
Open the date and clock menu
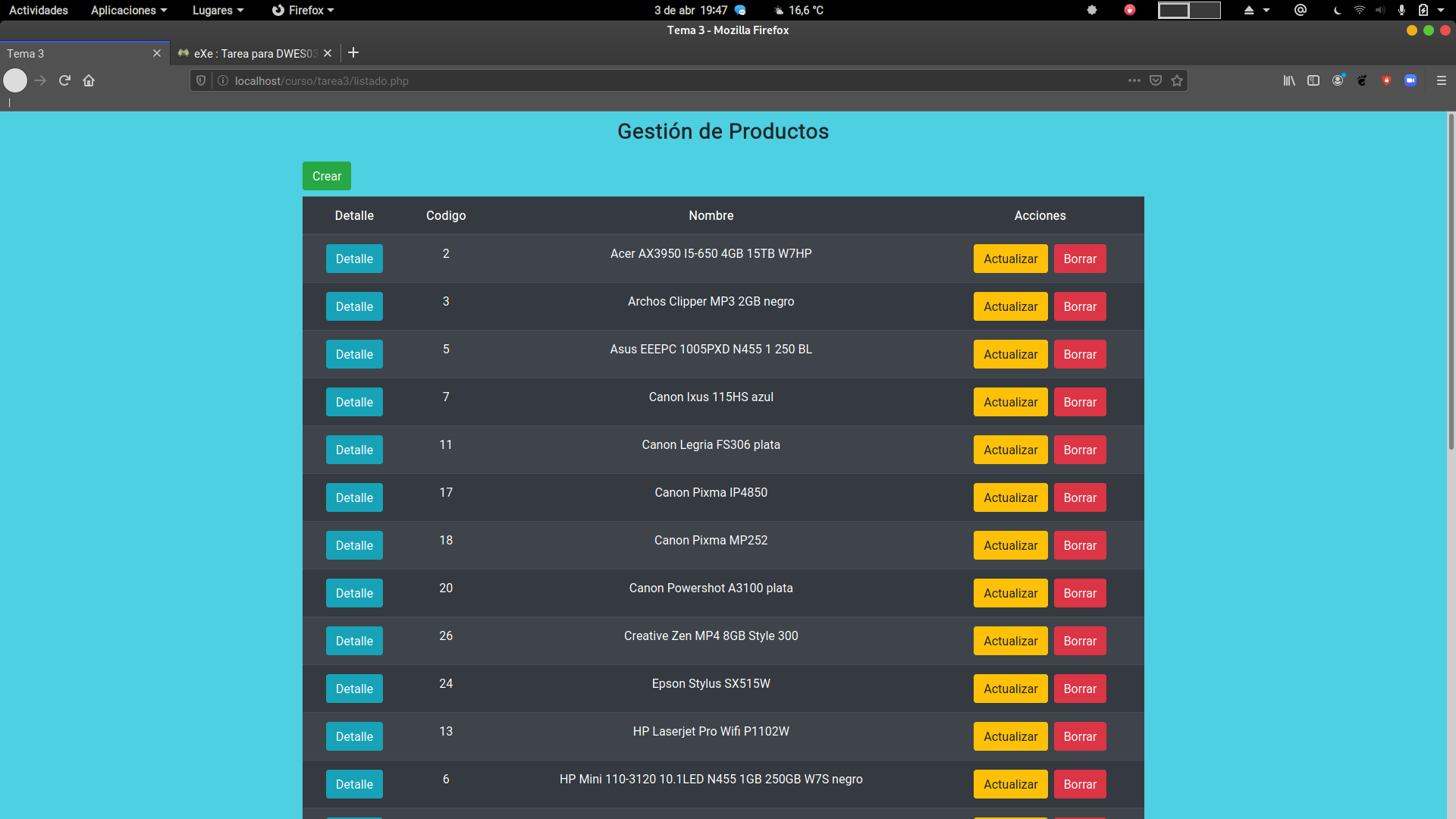[691, 10]
